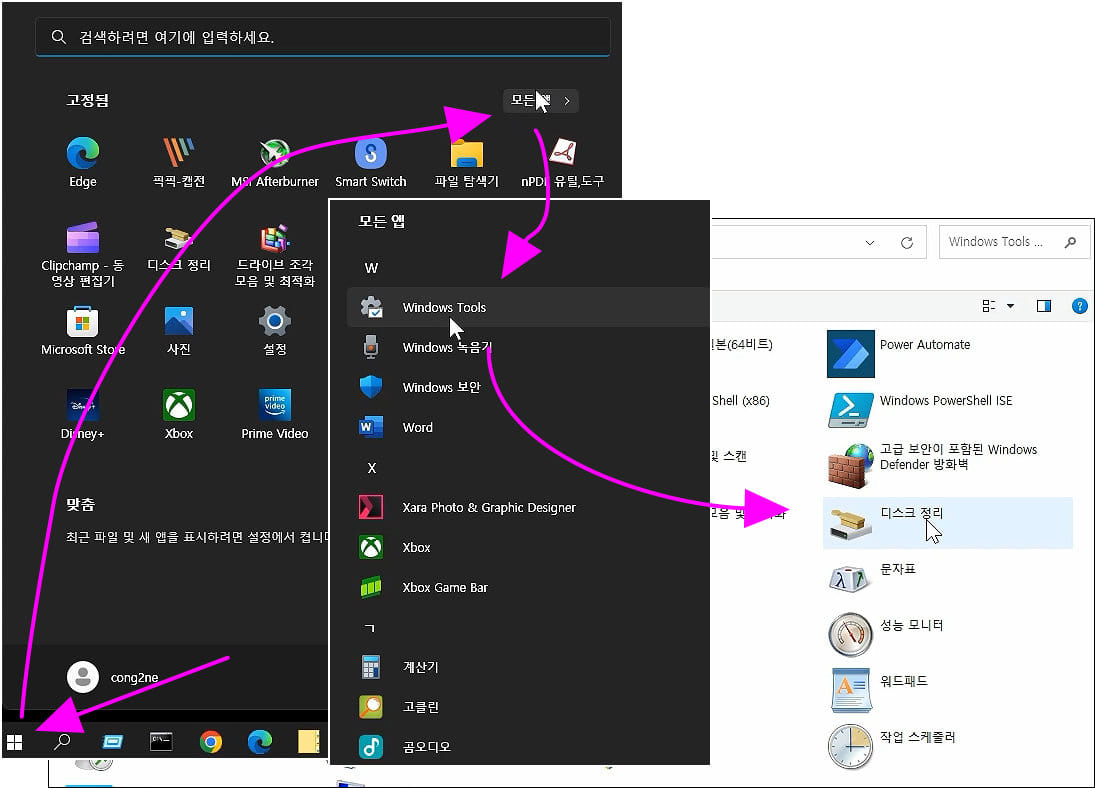Screen dimensions: 1095x788
Task: Open view options dropdown arrow
Action: point(1011,306)
